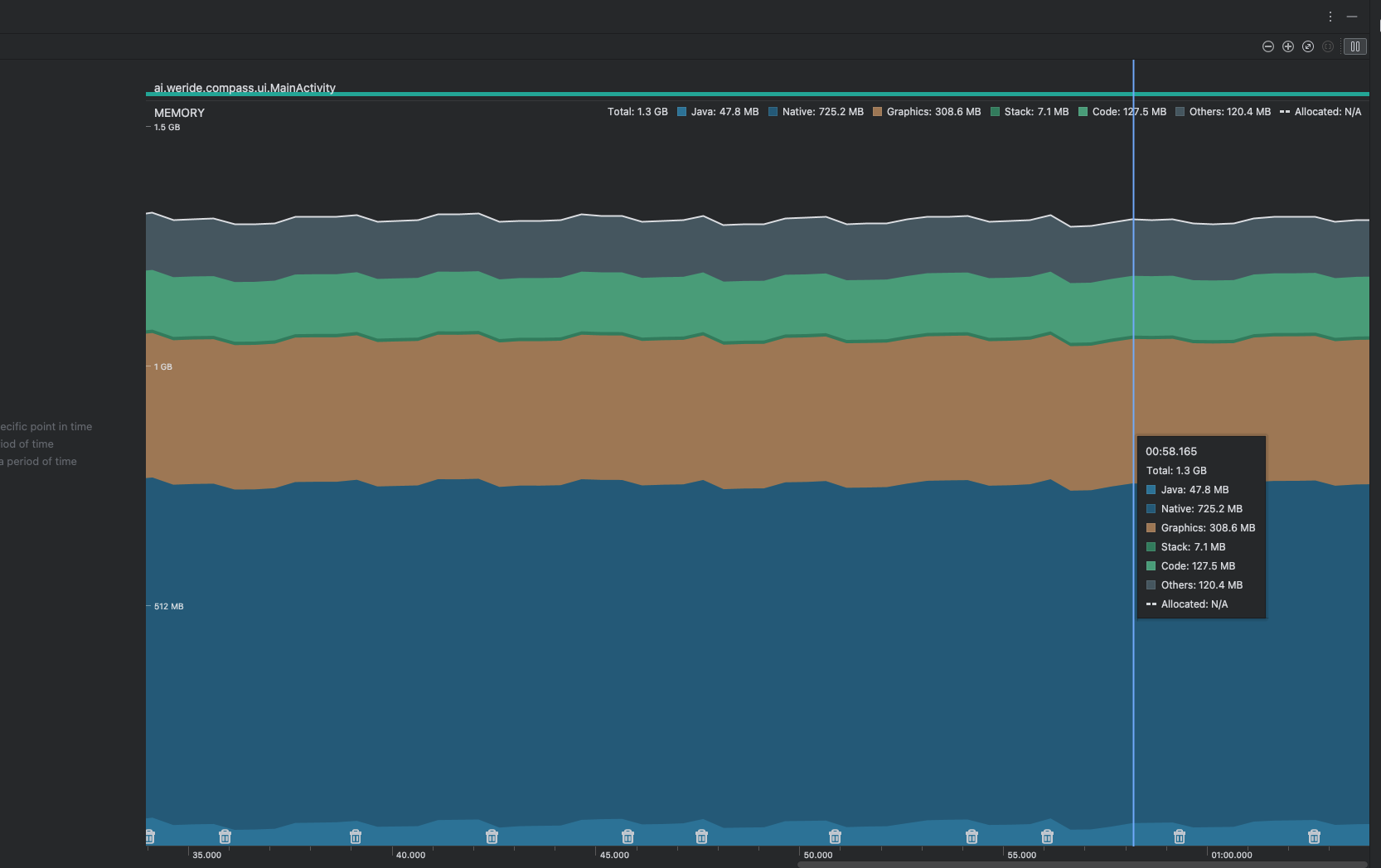Click garbage collection marker just after 55.000
1381x868 pixels.
click(1047, 836)
